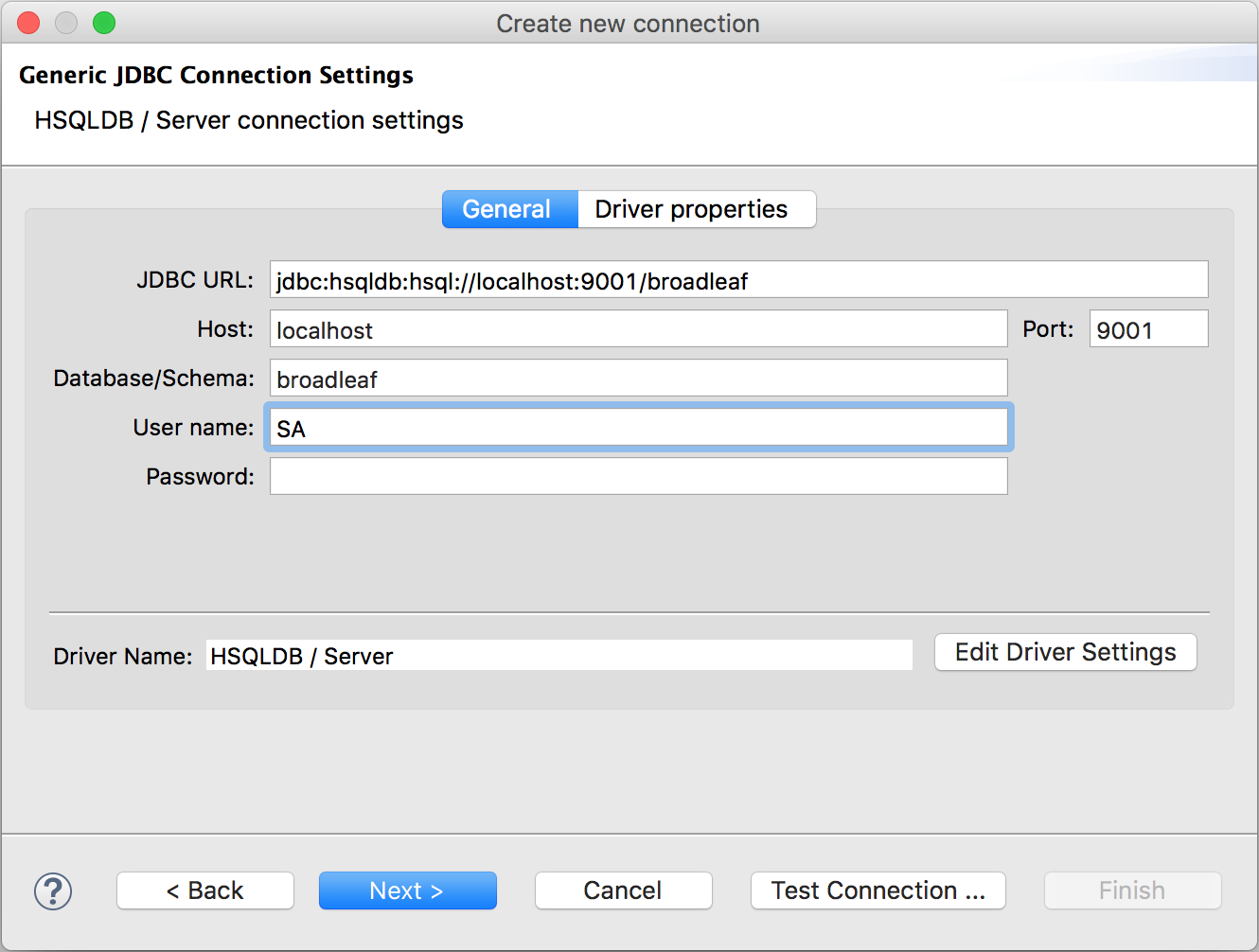The height and width of the screenshot is (952, 1259).
Task: Click the Driver Name text box
Action: [x=559, y=656]
